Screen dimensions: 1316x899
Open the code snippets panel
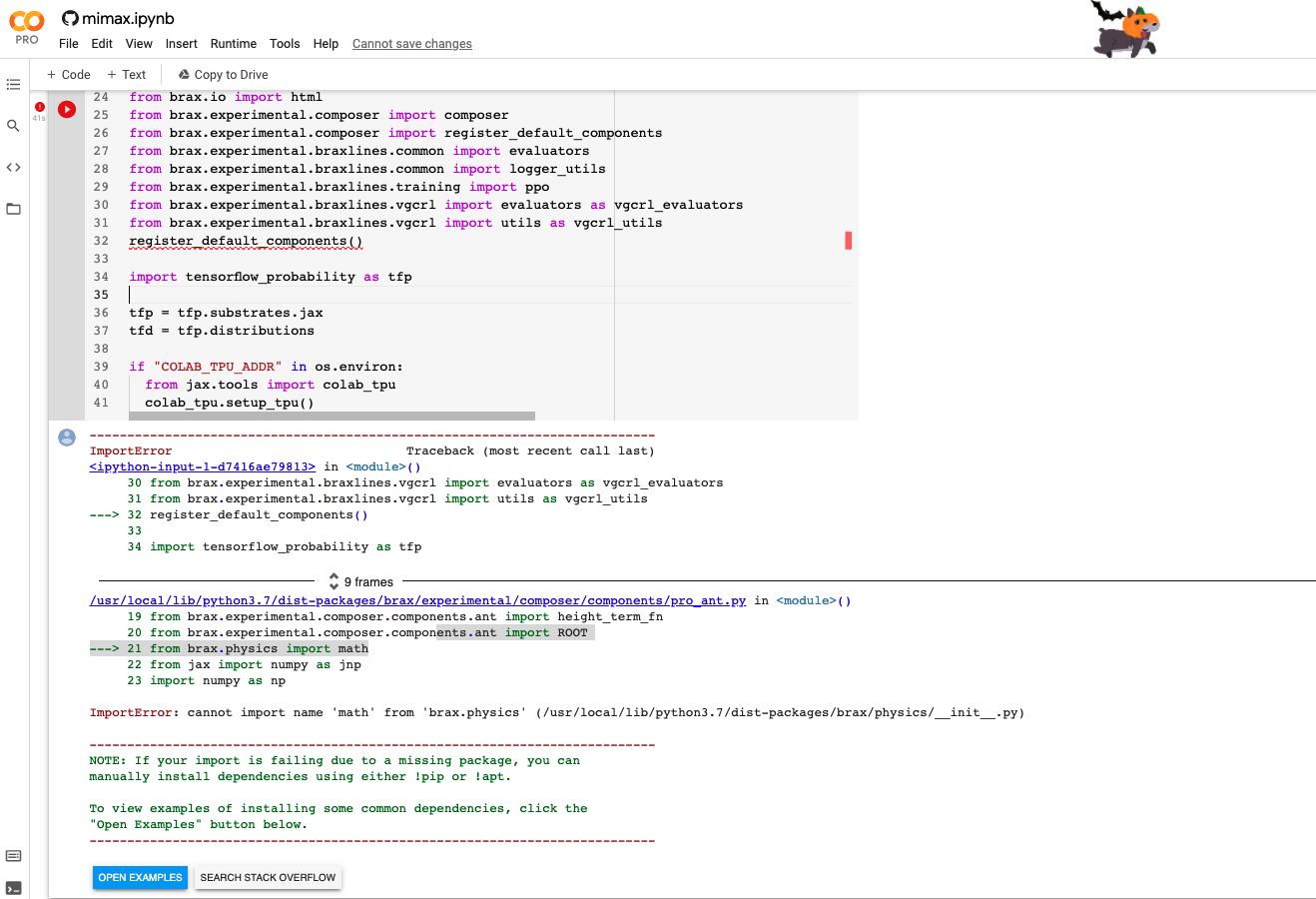13,167
